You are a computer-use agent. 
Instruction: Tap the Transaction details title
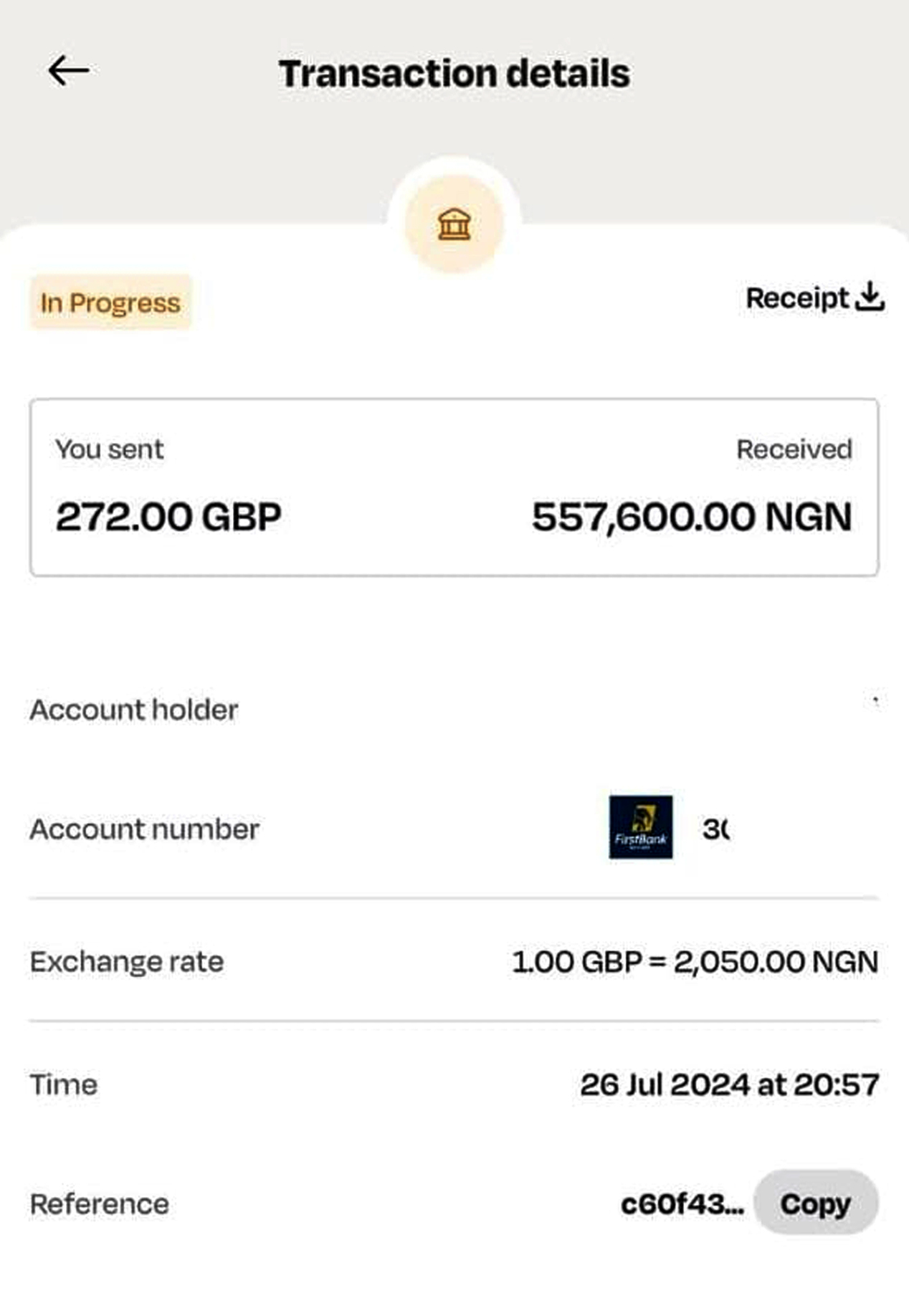(x=454, y=74)
